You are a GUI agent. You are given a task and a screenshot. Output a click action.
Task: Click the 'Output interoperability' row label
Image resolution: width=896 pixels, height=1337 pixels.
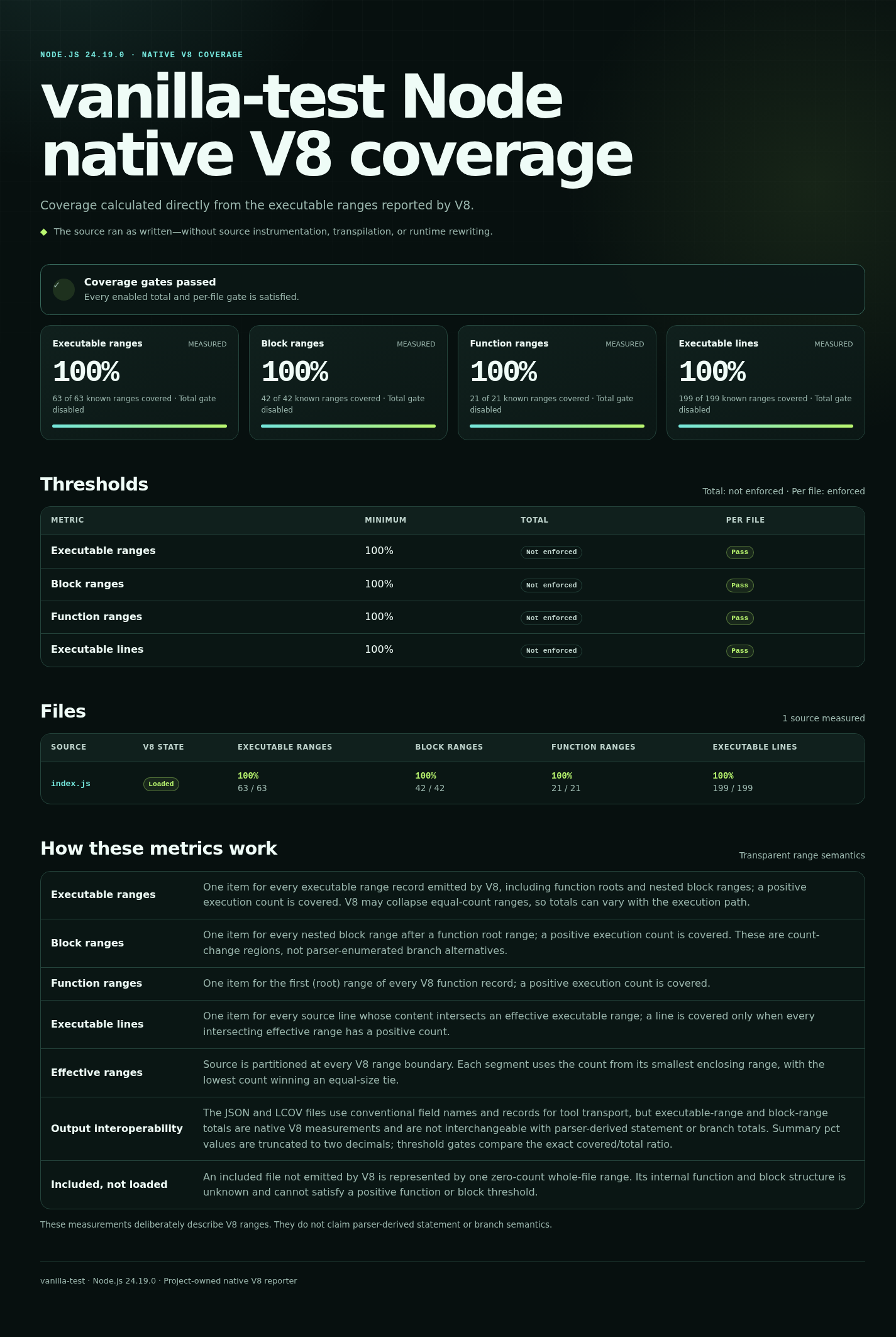(117, 1129)
